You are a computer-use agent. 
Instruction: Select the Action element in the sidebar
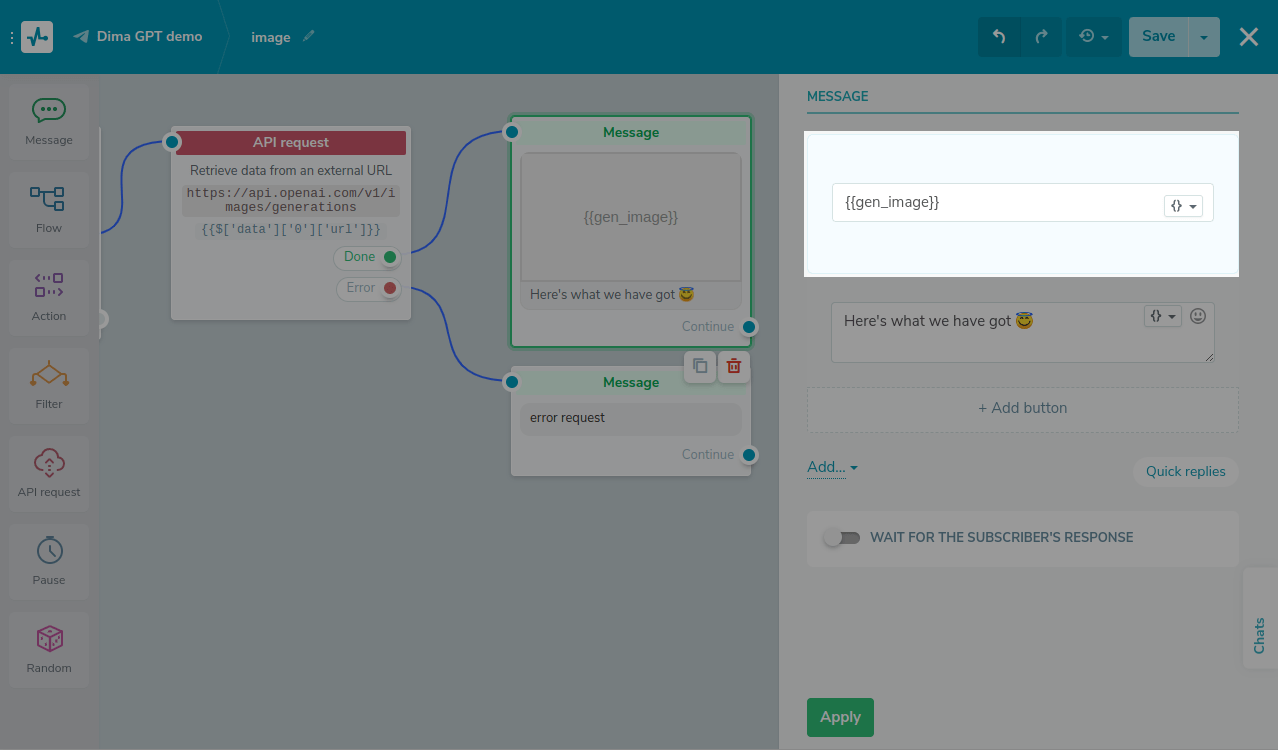coord(48,297)
